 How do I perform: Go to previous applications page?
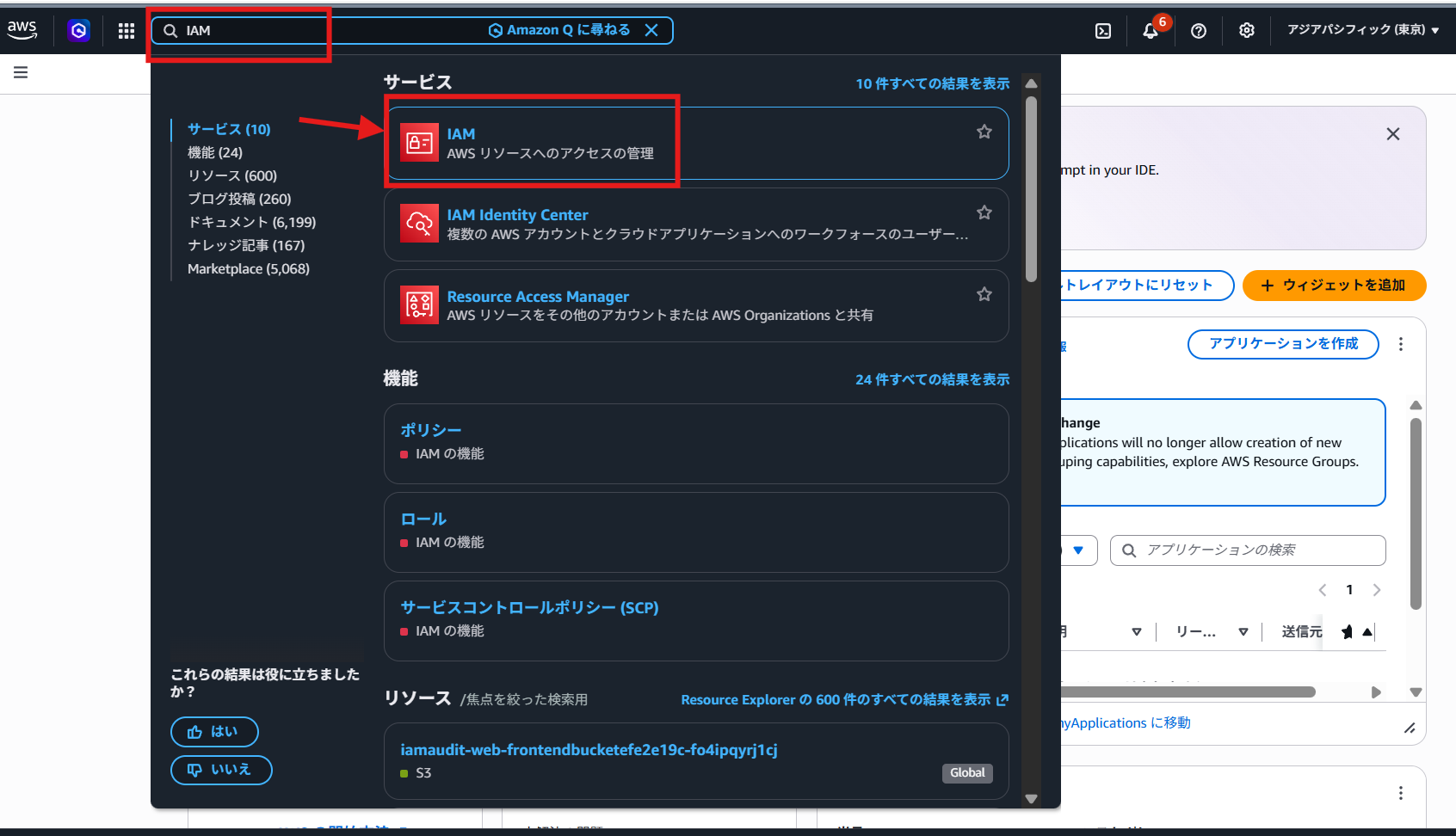point(1323,590)
